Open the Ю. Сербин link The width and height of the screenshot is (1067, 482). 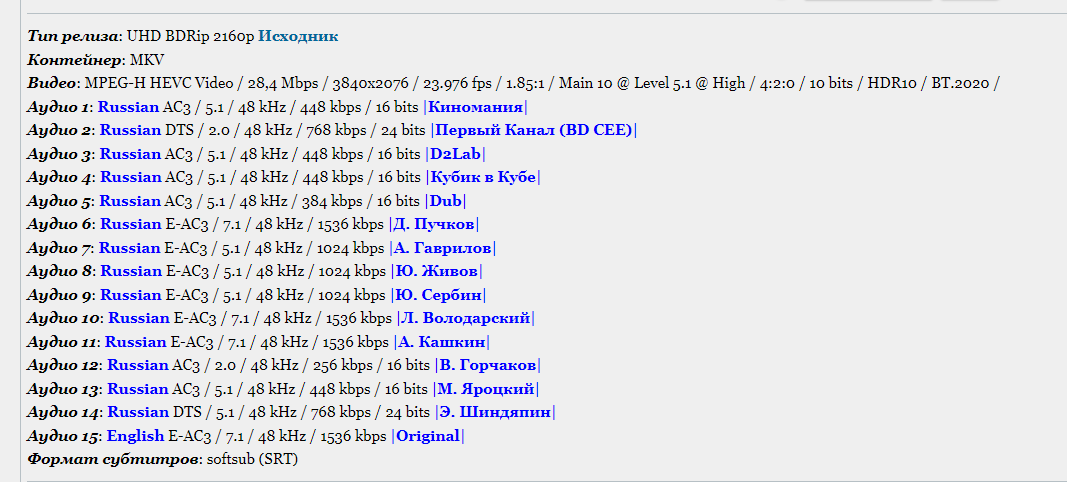point(439,295)
